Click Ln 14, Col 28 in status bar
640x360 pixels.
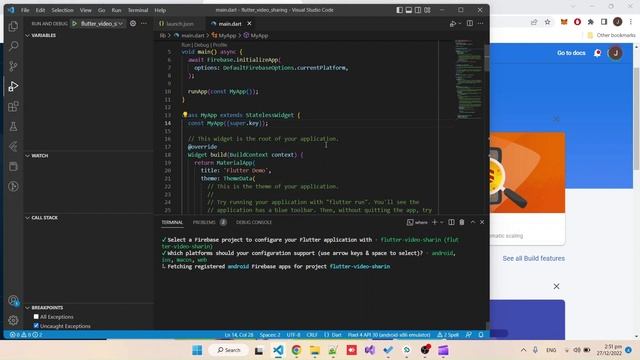[x=239, y=335]
